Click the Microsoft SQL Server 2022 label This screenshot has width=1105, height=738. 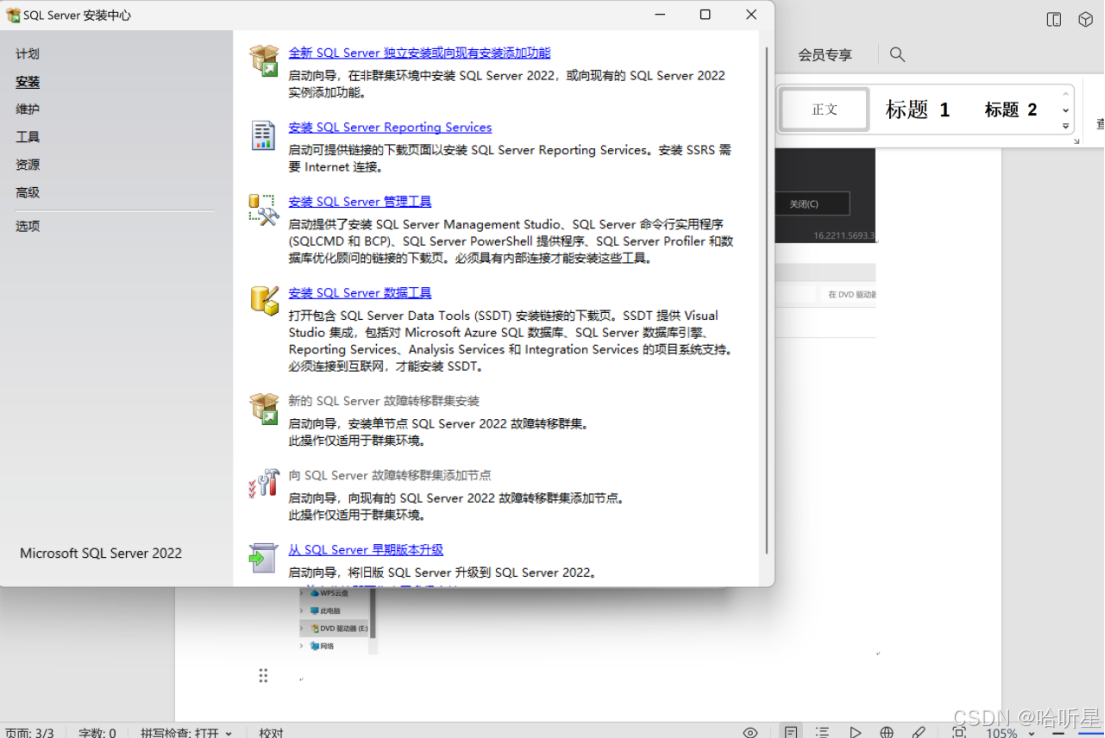point(101,553)
